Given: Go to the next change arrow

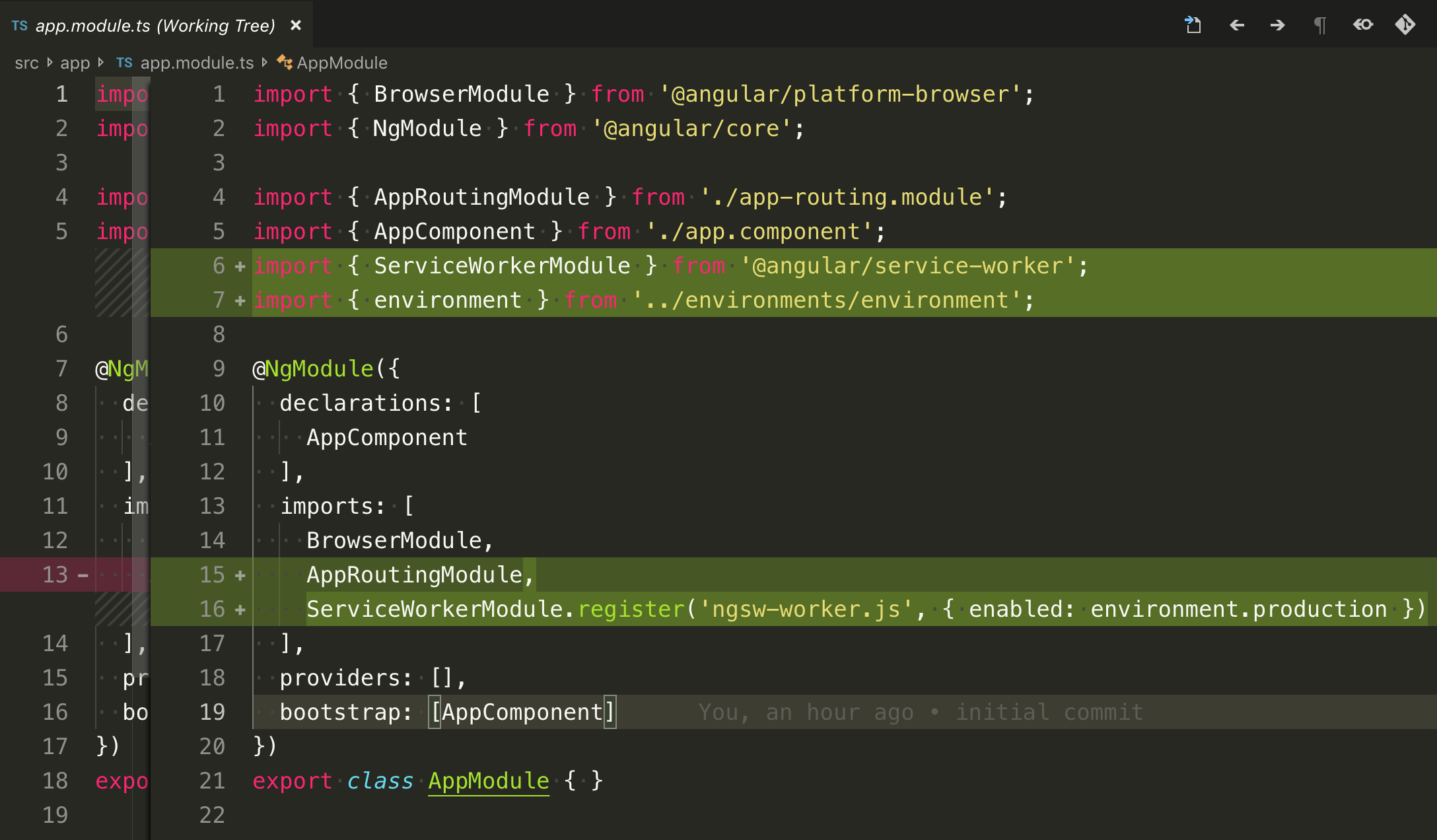Looking at the screenshot, I should [1277, 25].
